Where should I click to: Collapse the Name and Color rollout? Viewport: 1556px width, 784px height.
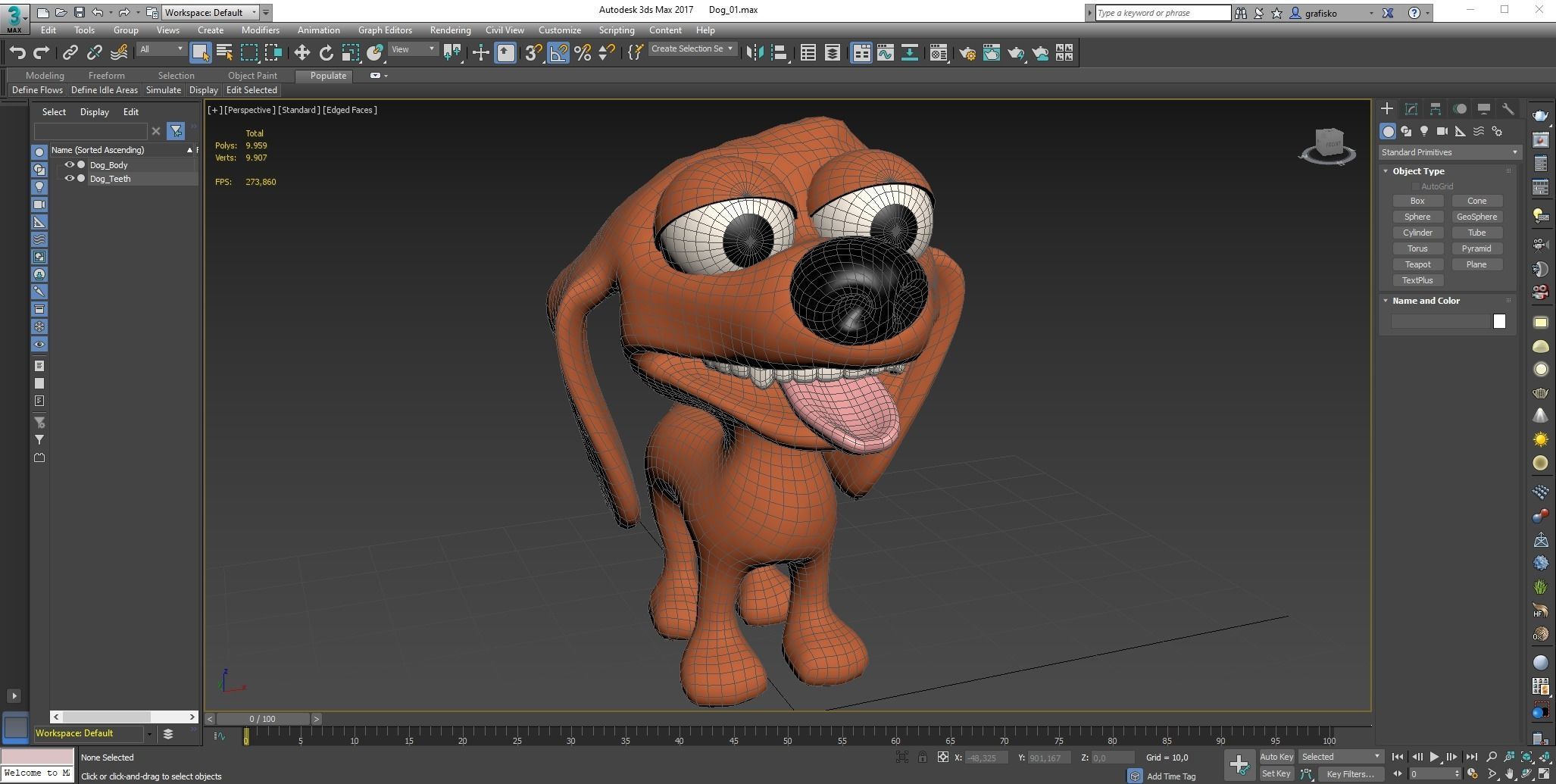(x=1426, y=301)
